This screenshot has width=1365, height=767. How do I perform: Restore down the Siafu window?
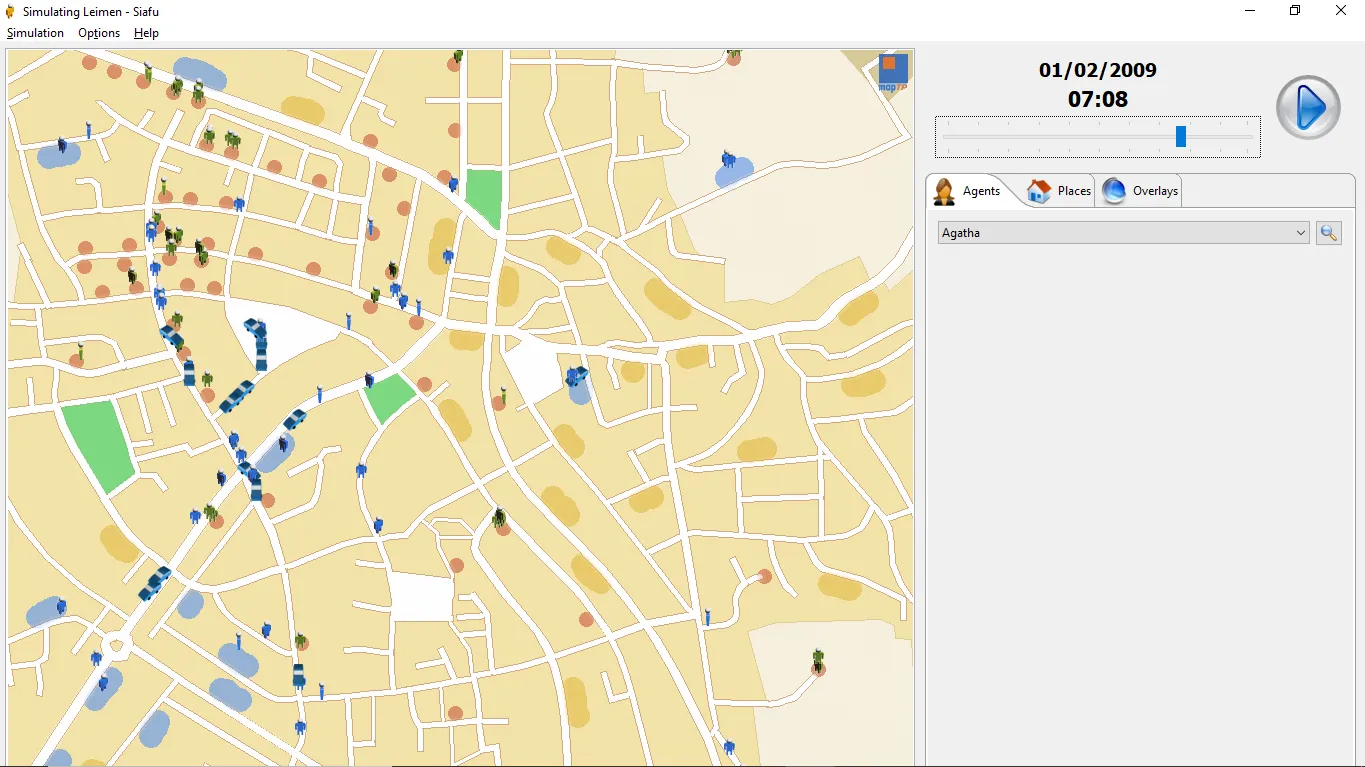click(1295, 11)
